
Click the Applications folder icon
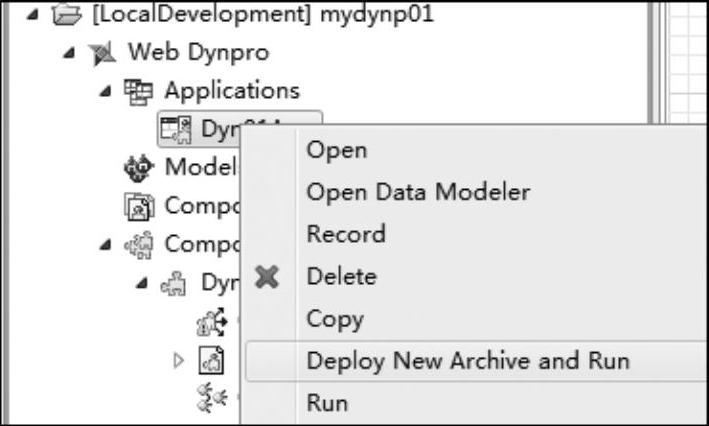(x=138, y=92)
